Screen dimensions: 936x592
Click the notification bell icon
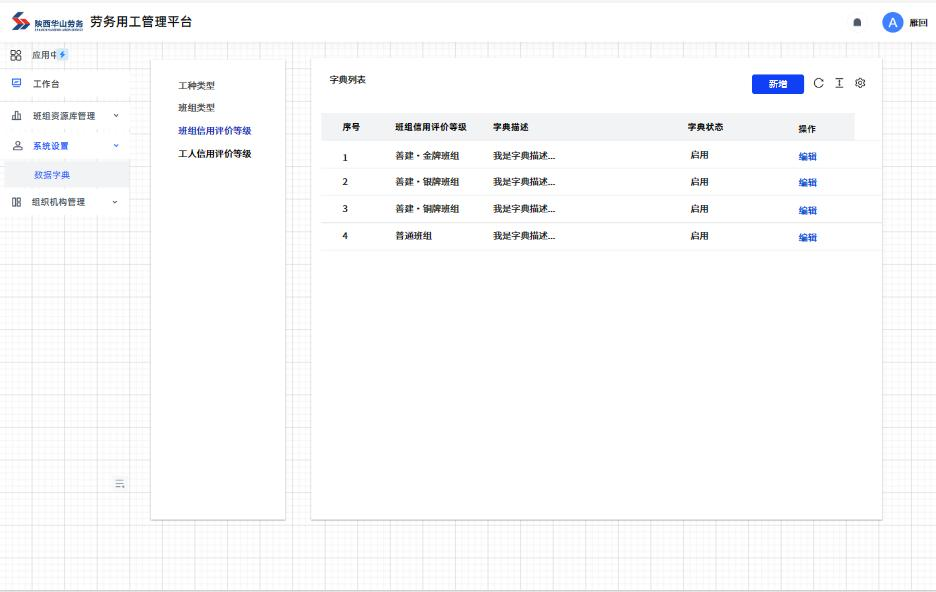coord(857,23)
